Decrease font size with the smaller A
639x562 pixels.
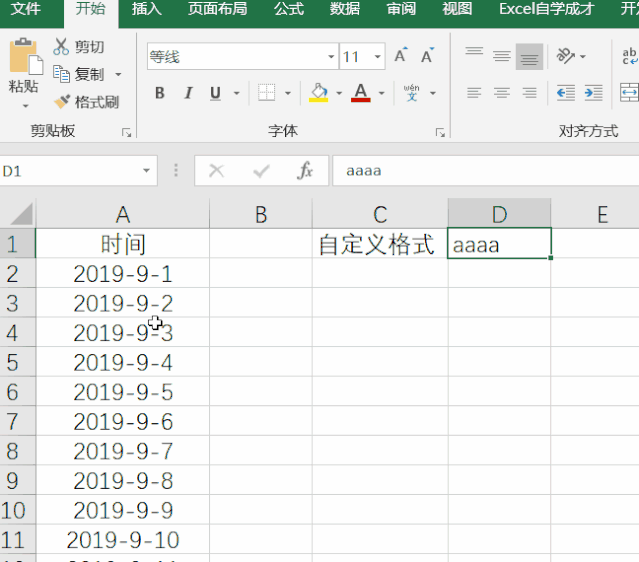[x=427, y=55]
